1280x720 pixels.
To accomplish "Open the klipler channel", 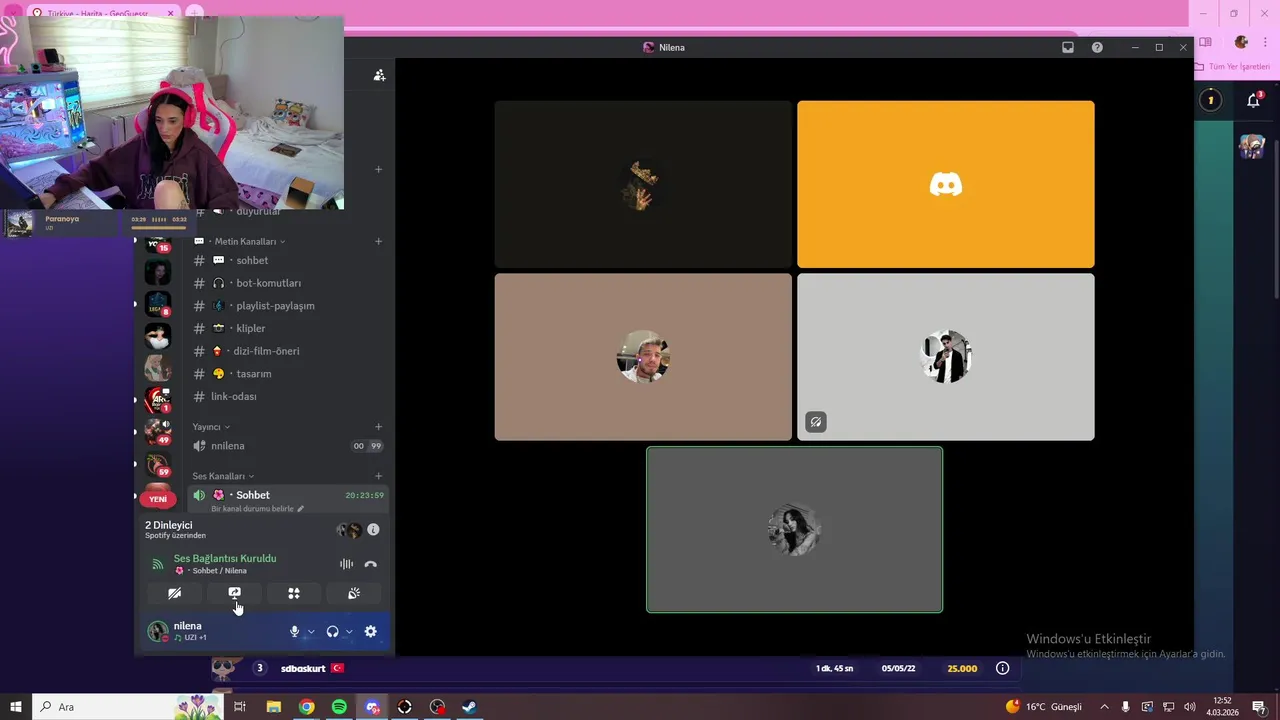I will coord(288,328).
